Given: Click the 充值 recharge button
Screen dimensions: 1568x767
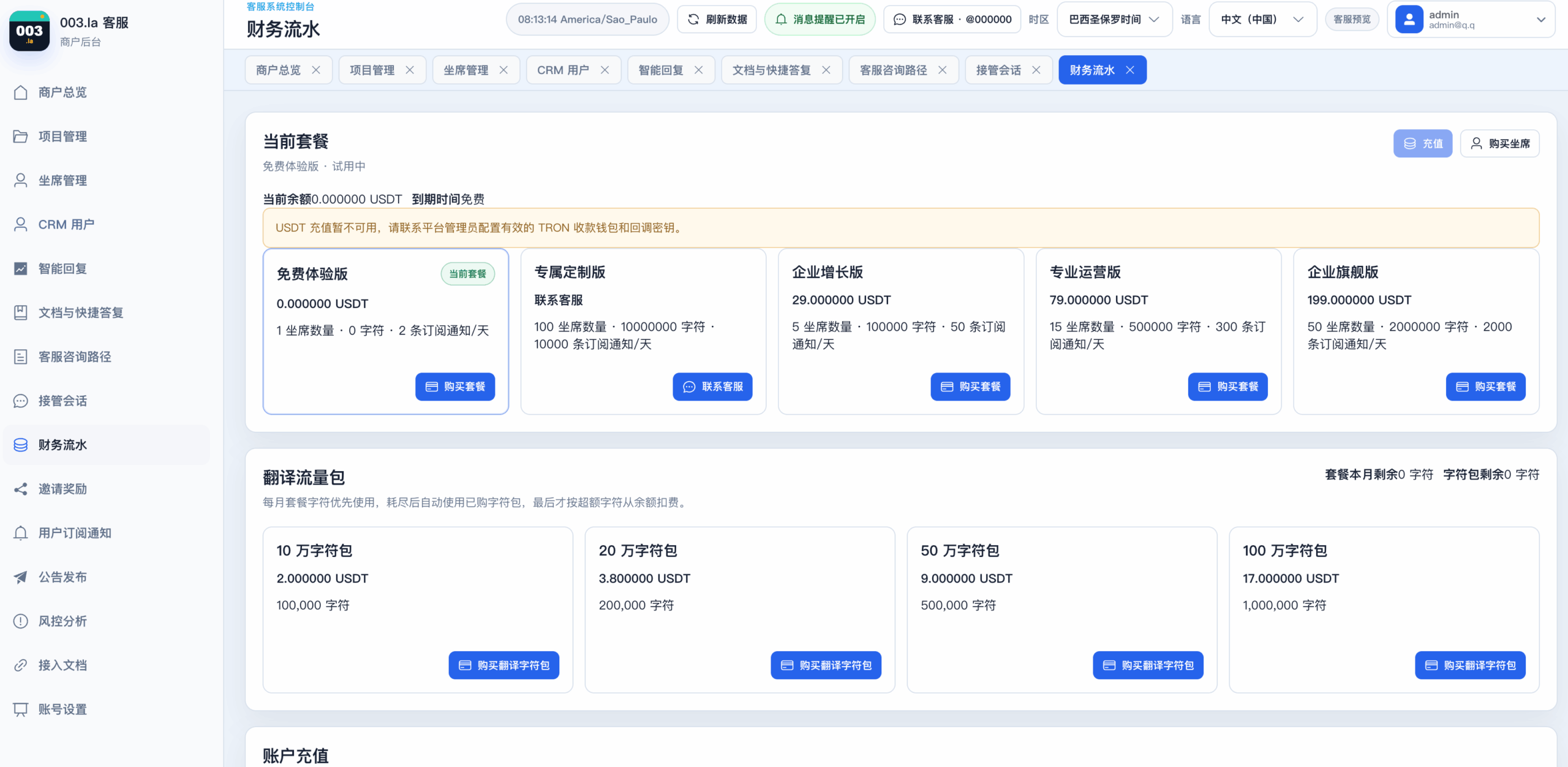Looking at the screenshot, I should [x=1423, y=143].
